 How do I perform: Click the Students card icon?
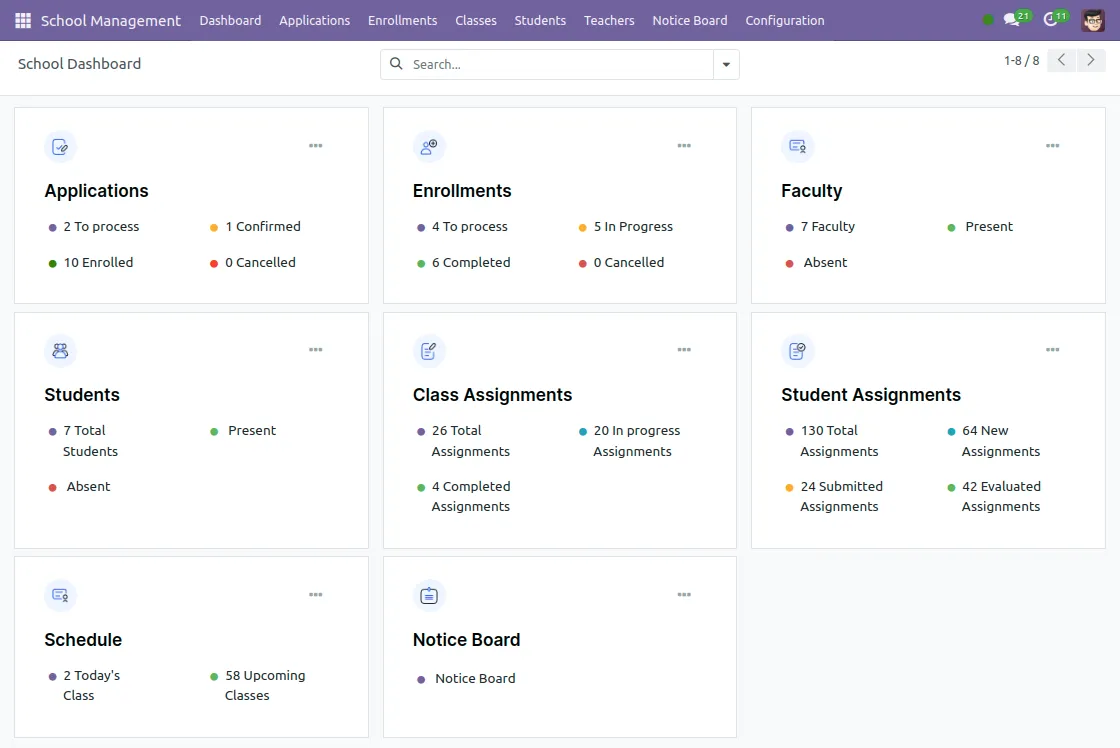click(60, 351)
